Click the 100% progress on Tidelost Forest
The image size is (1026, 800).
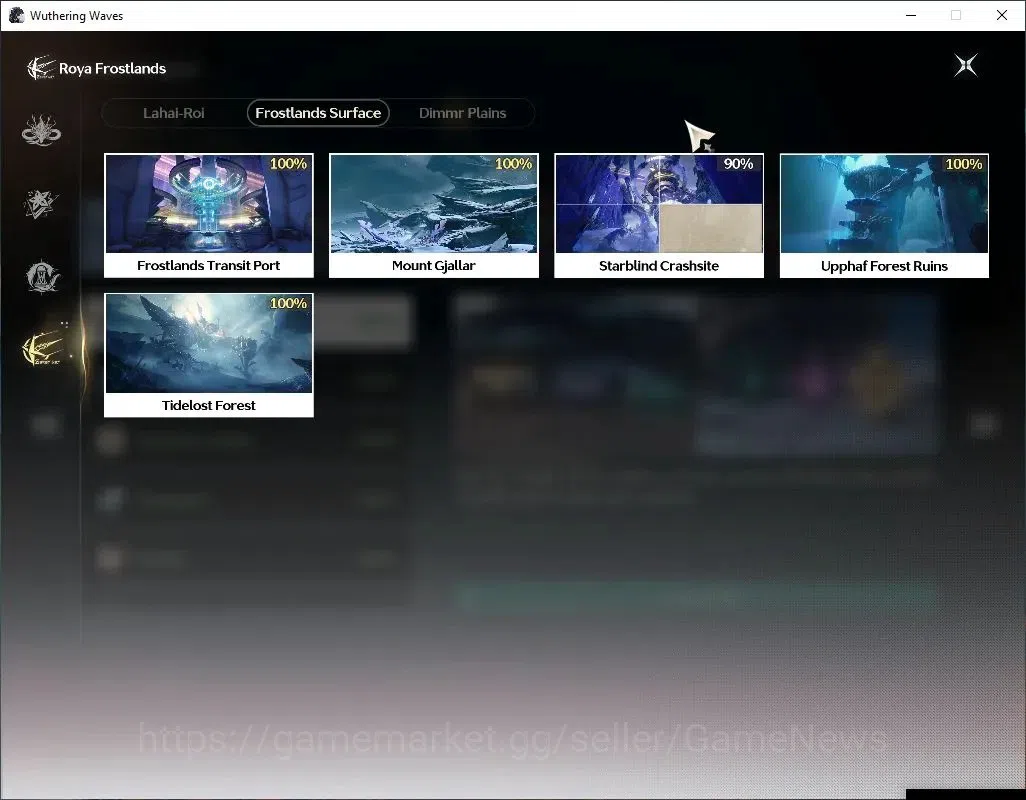coord(289,303)
